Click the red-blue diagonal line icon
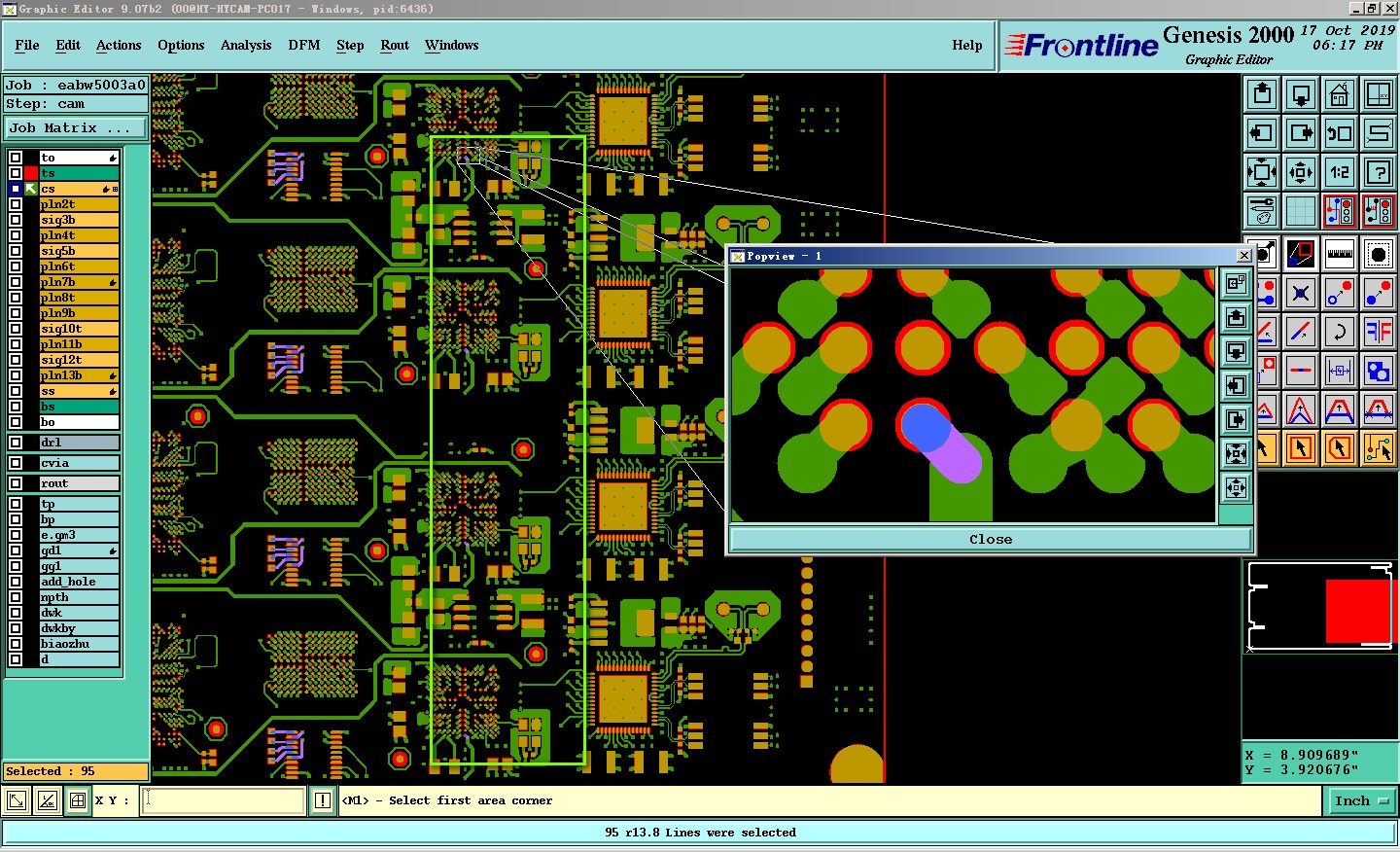 (x=1301, y=332)
